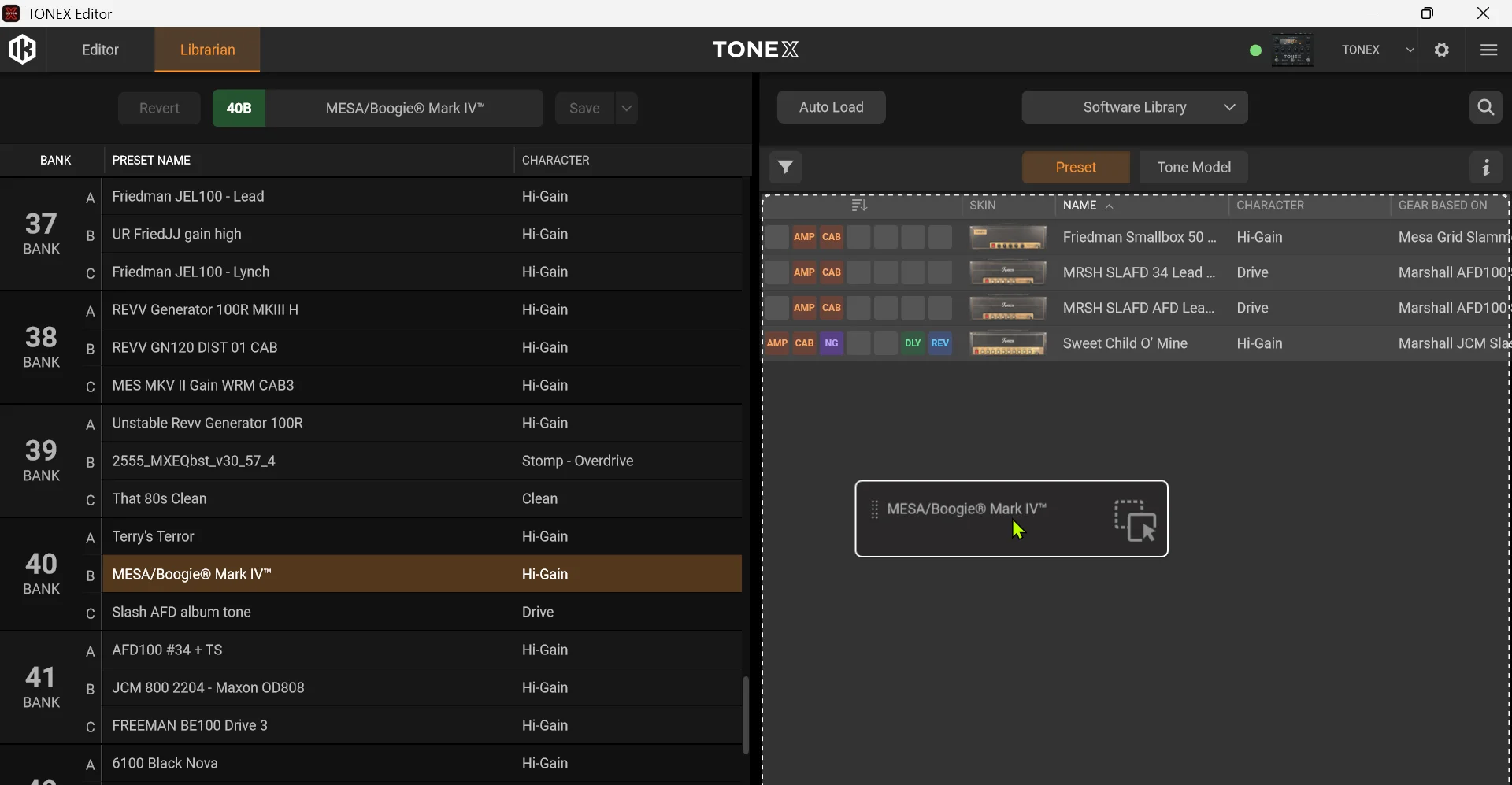Screen dimensions: 1512x785
Task: Click the 40B preset slot button
Action: 239,109
